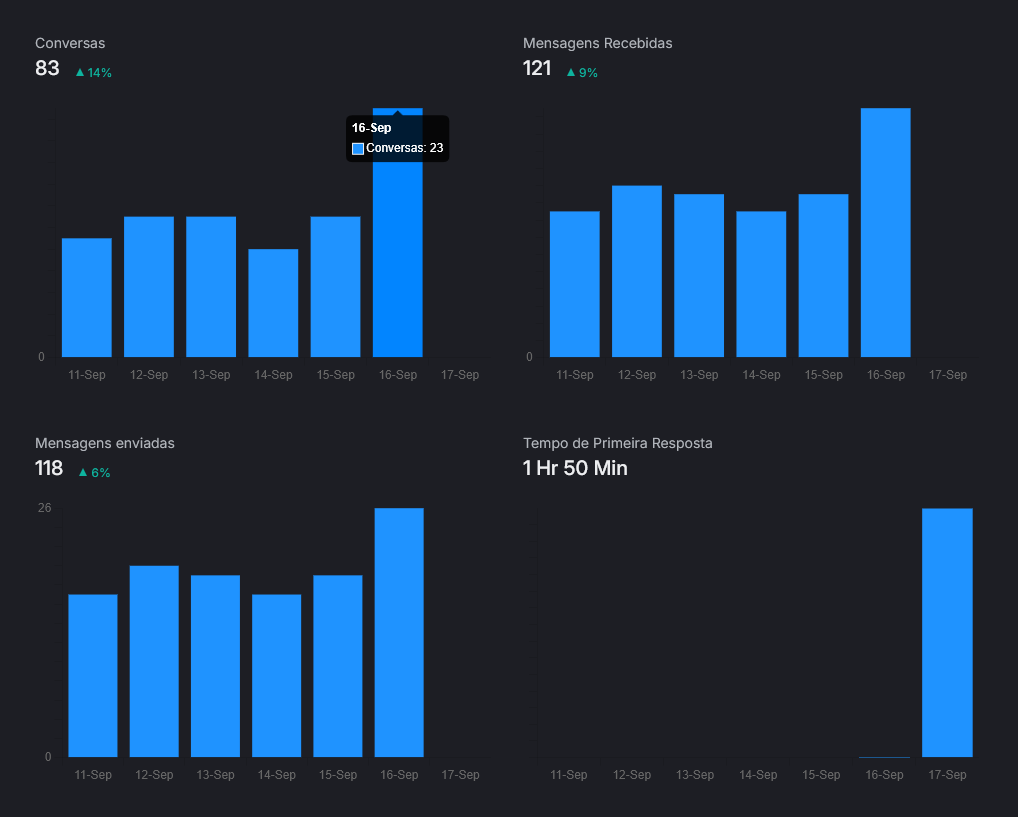Click the 14-Sep bar in Mensagens Recebidas

pyautogui.click(x=761, y=284)
